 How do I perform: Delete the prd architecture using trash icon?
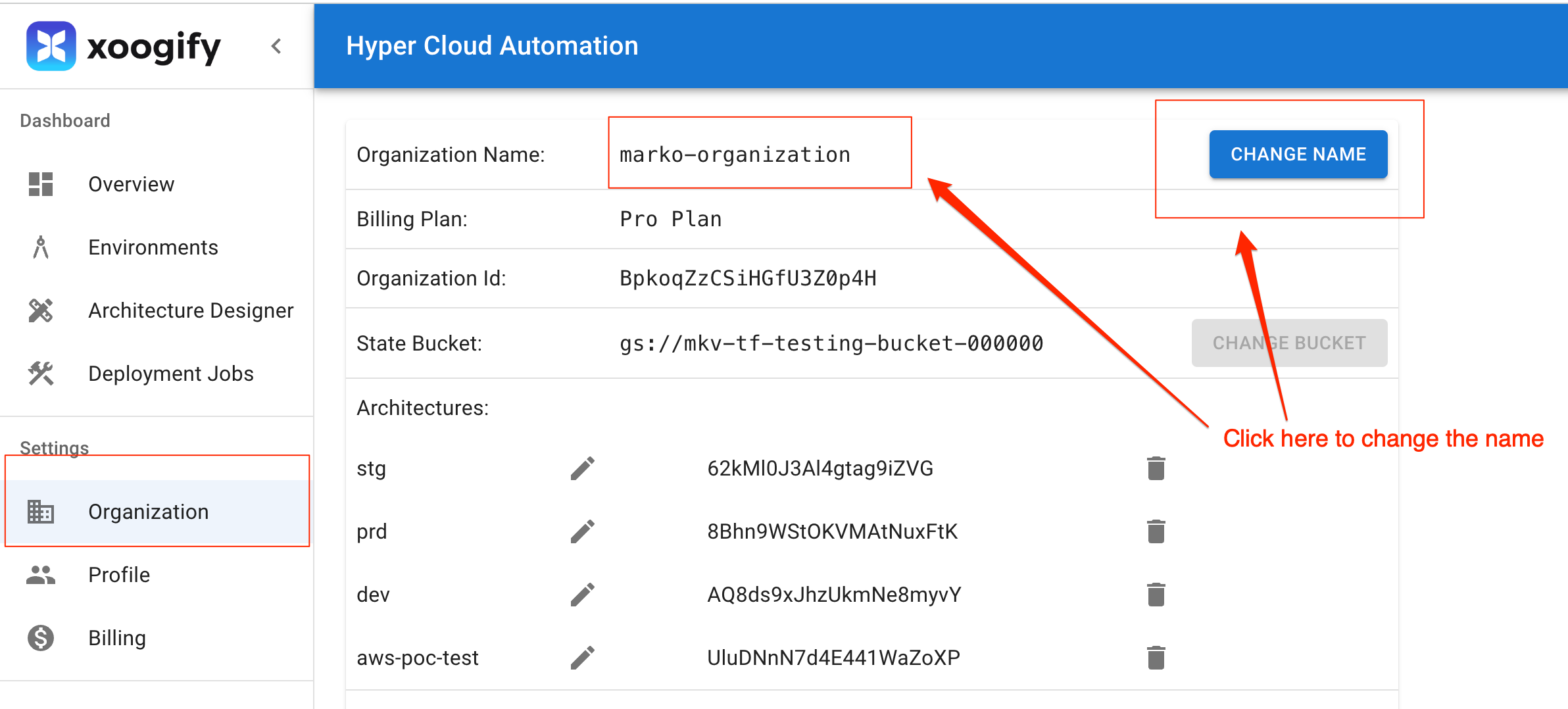point(1156,531)
